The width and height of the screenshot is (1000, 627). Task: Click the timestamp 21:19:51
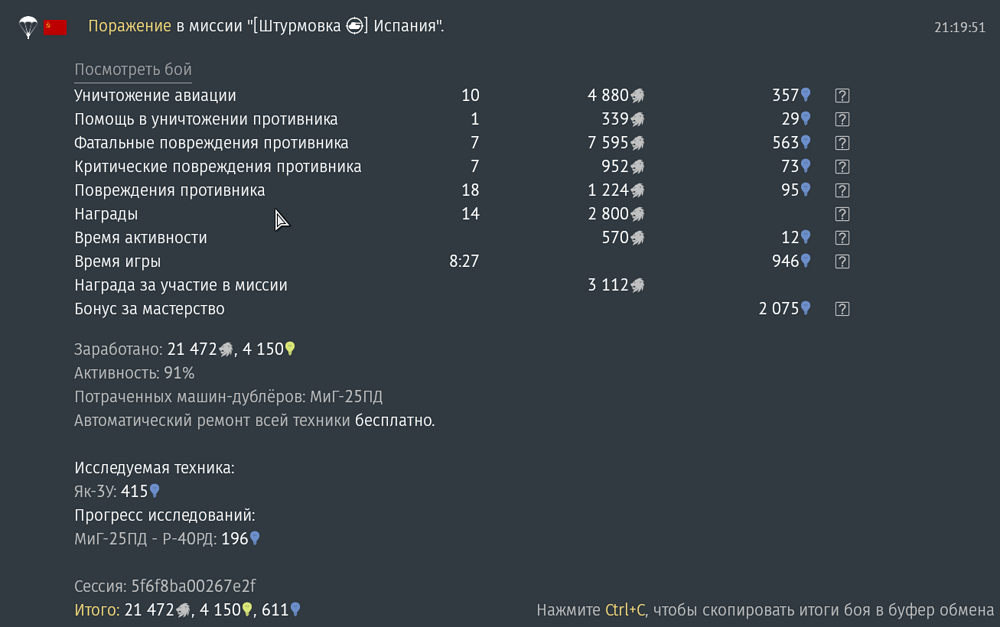coord(960,28)
